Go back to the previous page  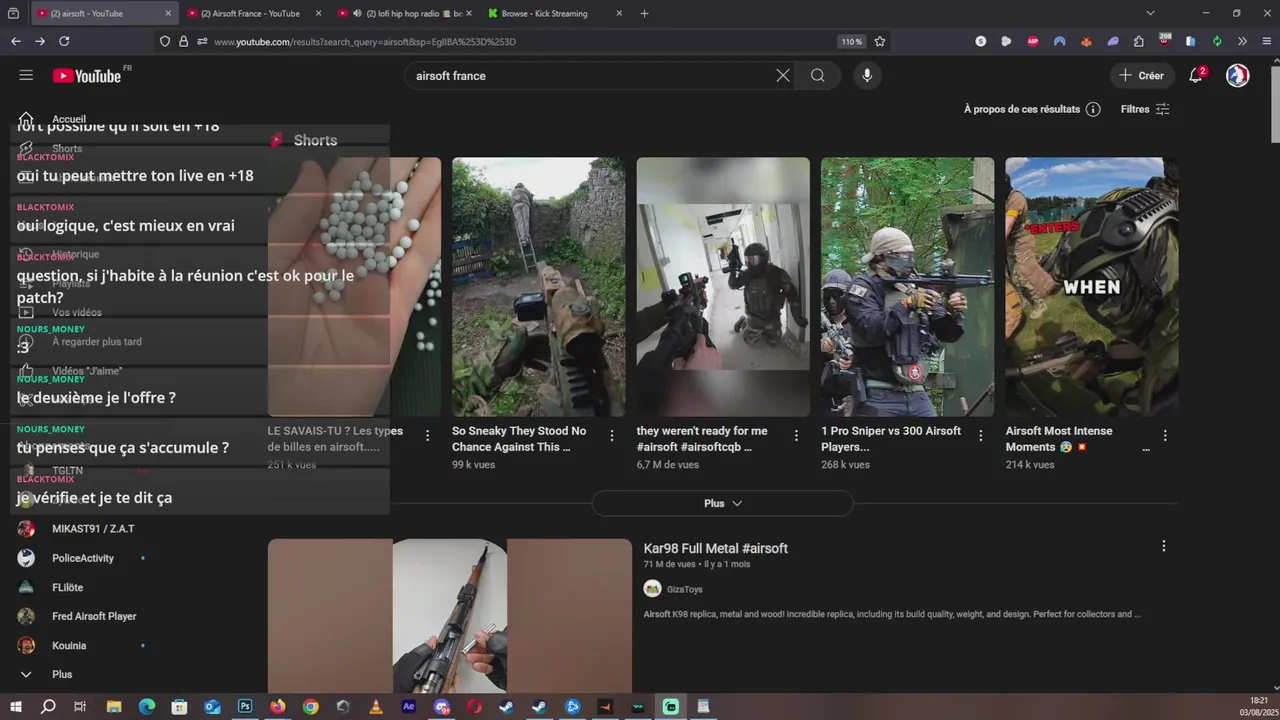click(x=15, y=41)
